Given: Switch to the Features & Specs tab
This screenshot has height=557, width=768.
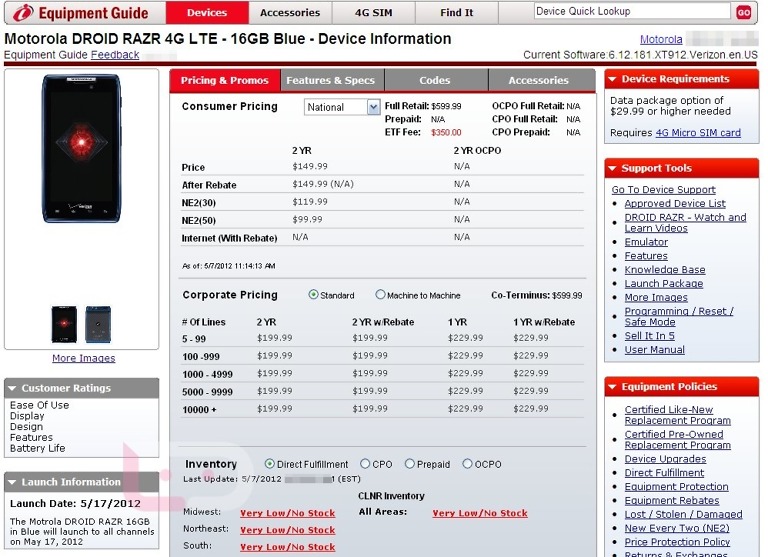Looking at the screenshot, I should click(x=330, y=81).
